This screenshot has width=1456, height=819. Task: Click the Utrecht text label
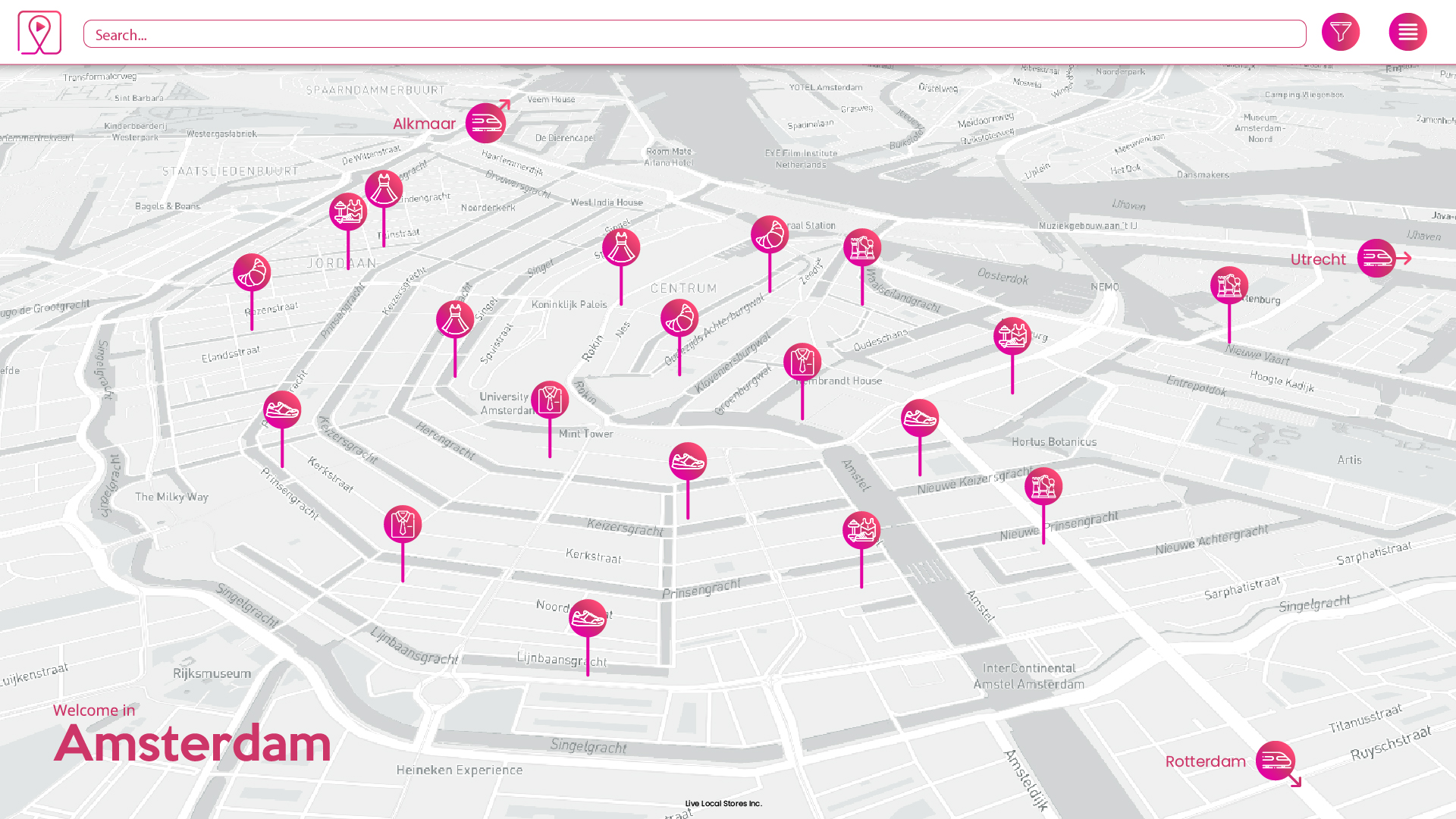[1318, 259]
